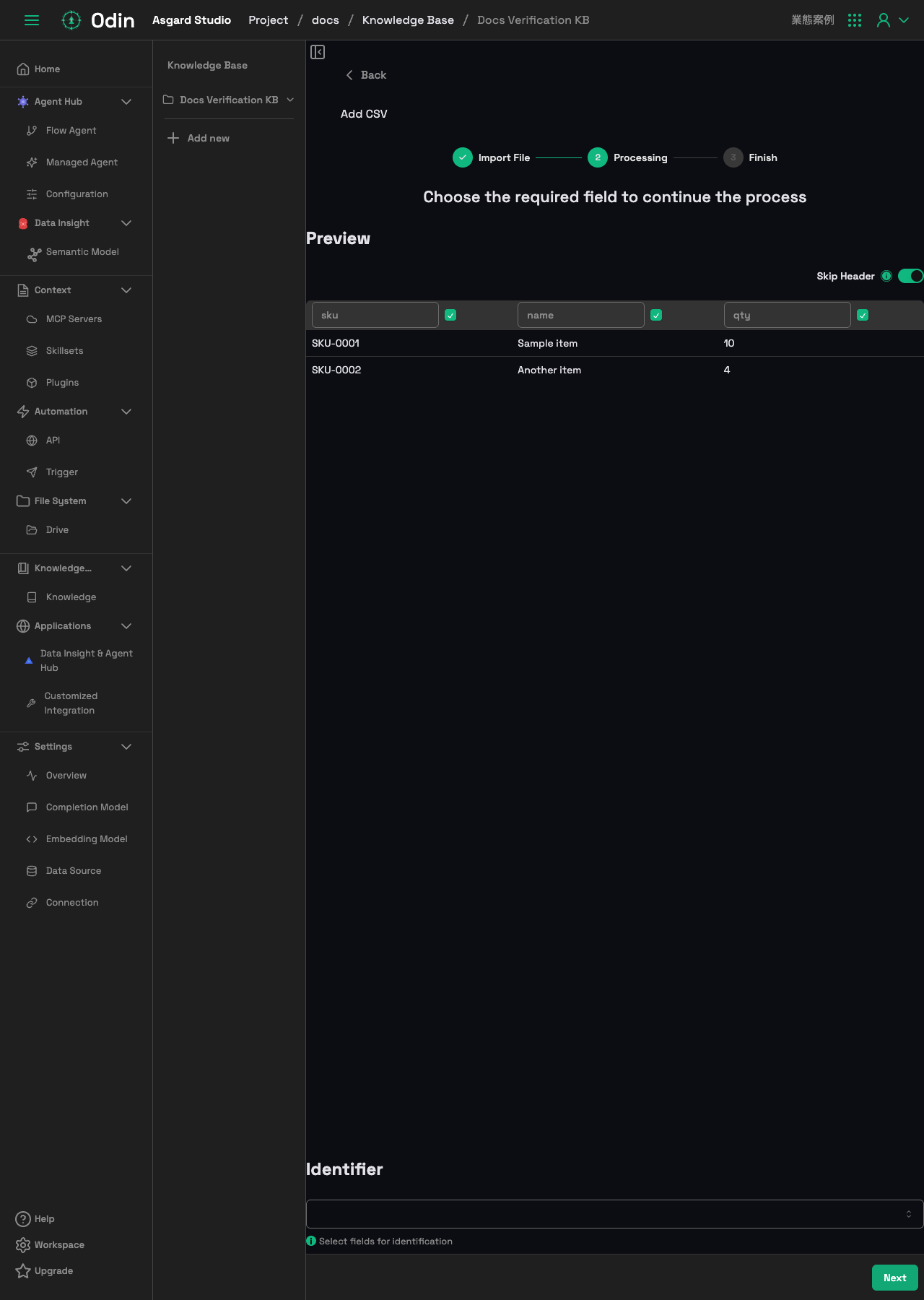924x1300 pixels.
Task: Click the apps grid icon
Action: point(855,20)
